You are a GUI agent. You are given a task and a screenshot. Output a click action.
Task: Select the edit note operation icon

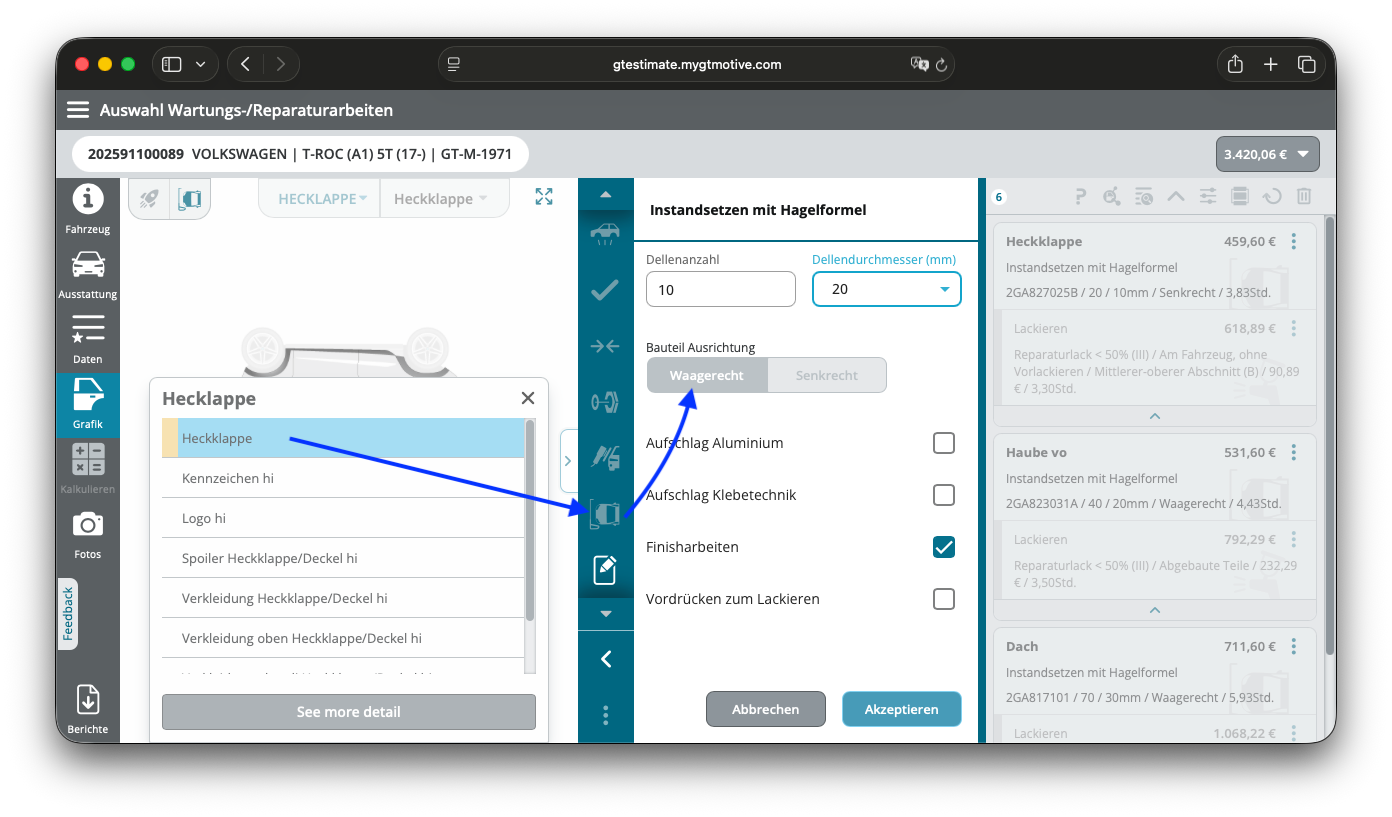[x=605, y=570]
